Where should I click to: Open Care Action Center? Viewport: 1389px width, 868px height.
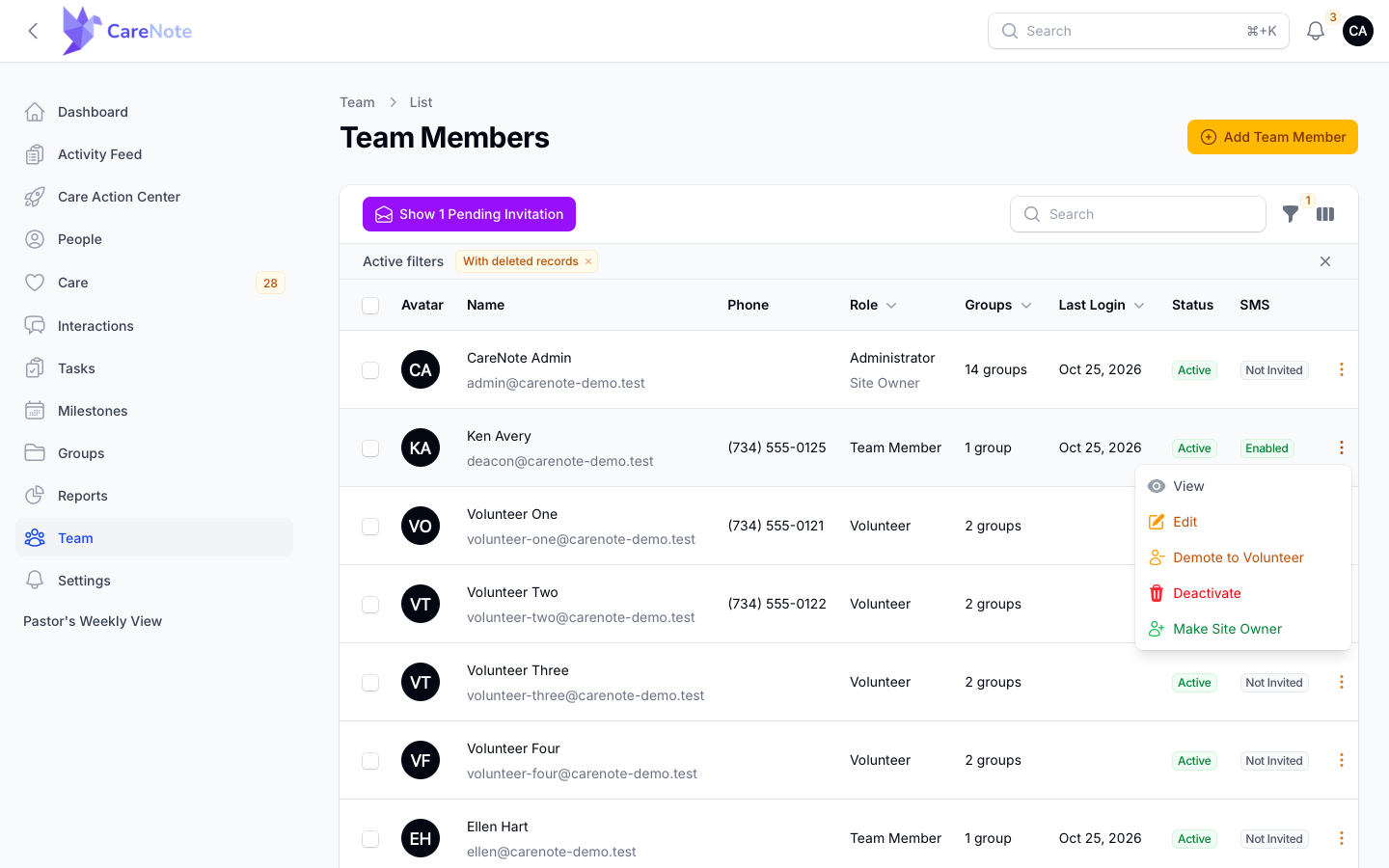[154, 197]
